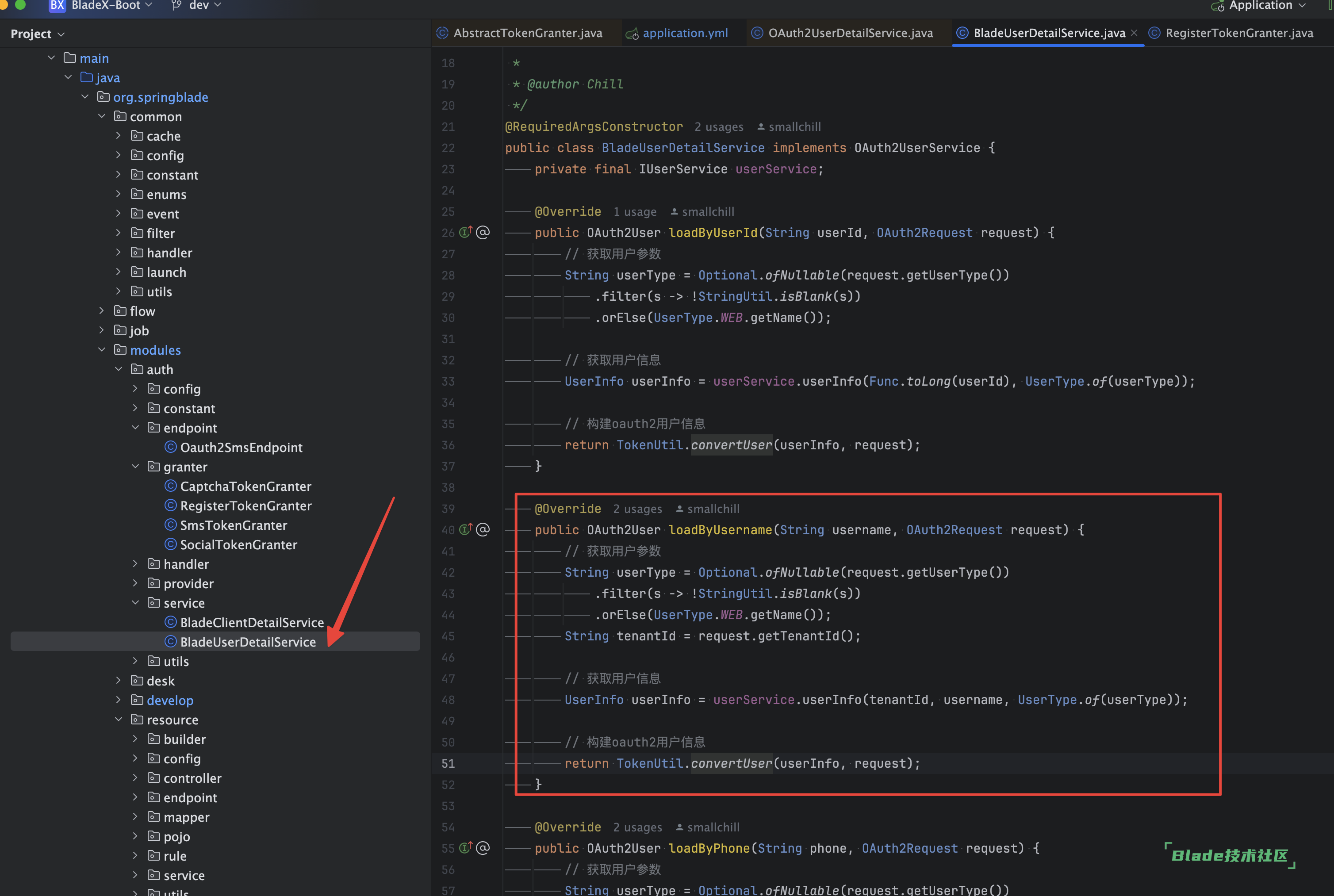1334x896 pixels.
Task: Collapse the resource package
Action: (118, 720)
